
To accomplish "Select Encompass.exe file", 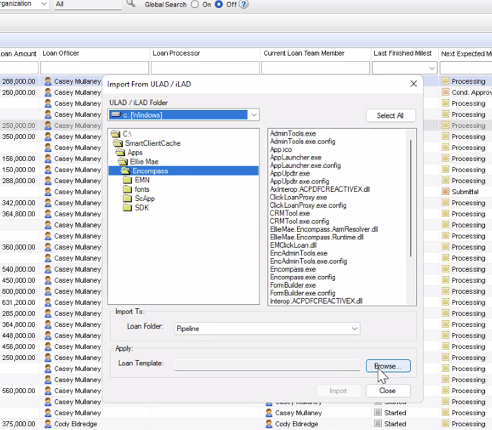I will click(x=293, y=269).
